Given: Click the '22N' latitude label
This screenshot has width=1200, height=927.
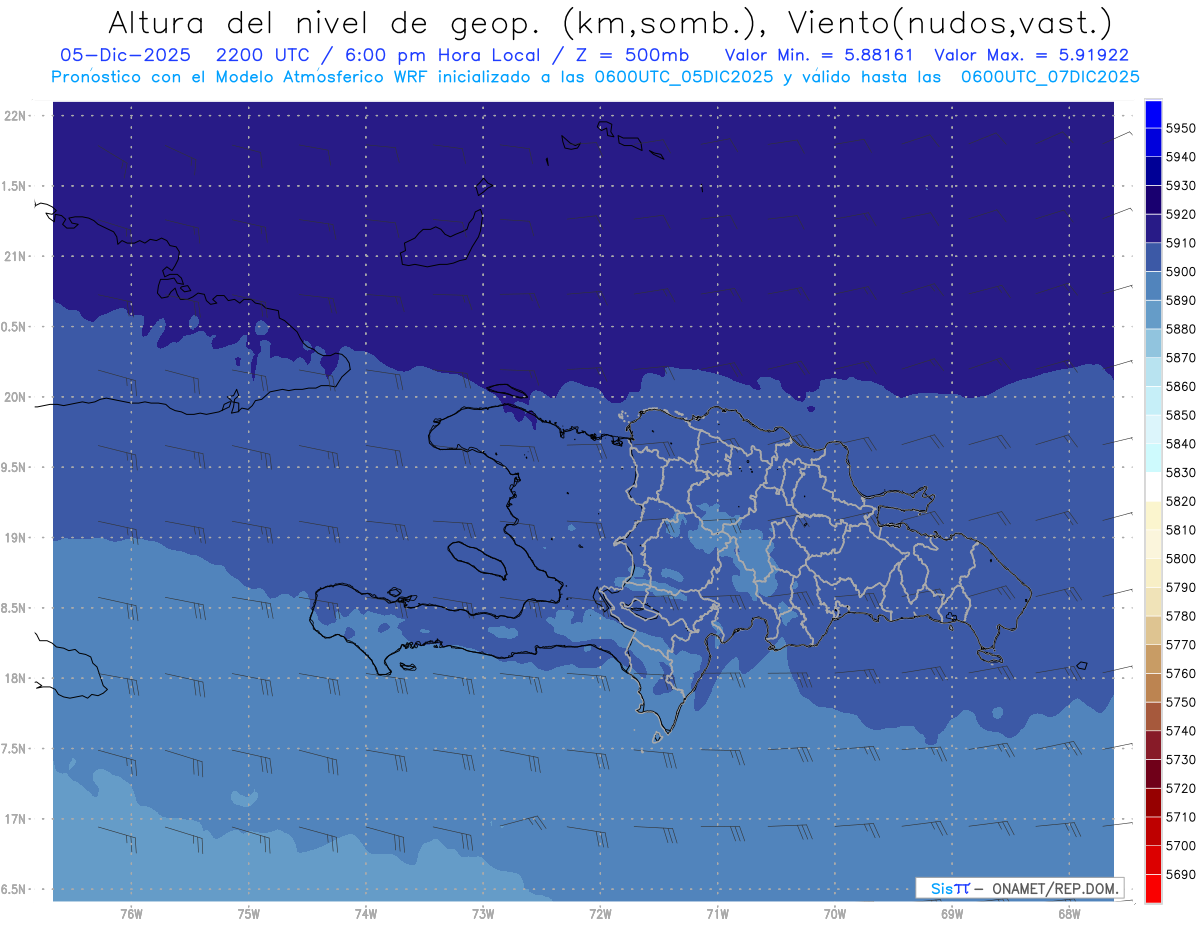Looking at the screenshot, I should pyautogui.click(x=14, y=116).
